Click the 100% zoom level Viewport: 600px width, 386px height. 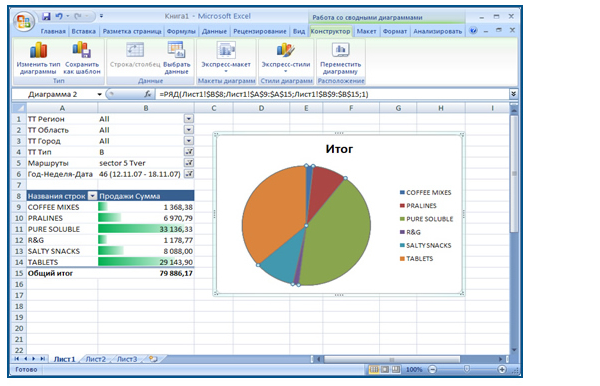414,370
